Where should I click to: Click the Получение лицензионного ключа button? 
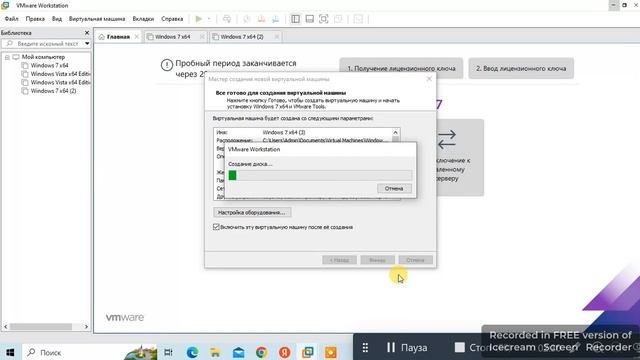[x=401, y=68]
